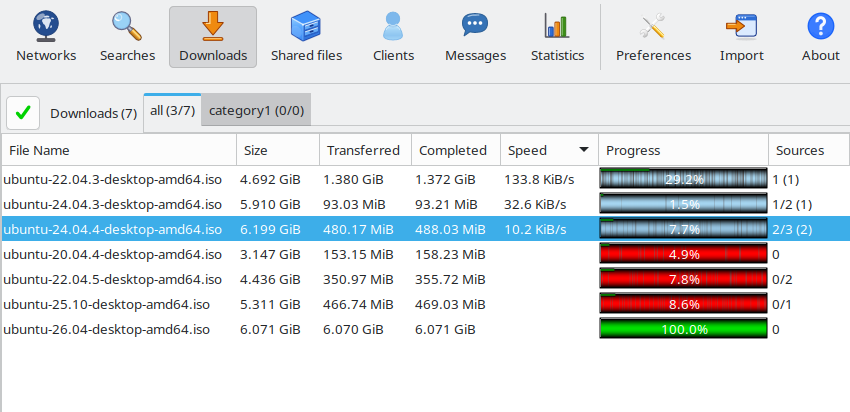The height and width of the screenshot is (412, 850).
Task: Open the Searches magnifier icon
Action: pyautogui.click(x=127, y=26)
